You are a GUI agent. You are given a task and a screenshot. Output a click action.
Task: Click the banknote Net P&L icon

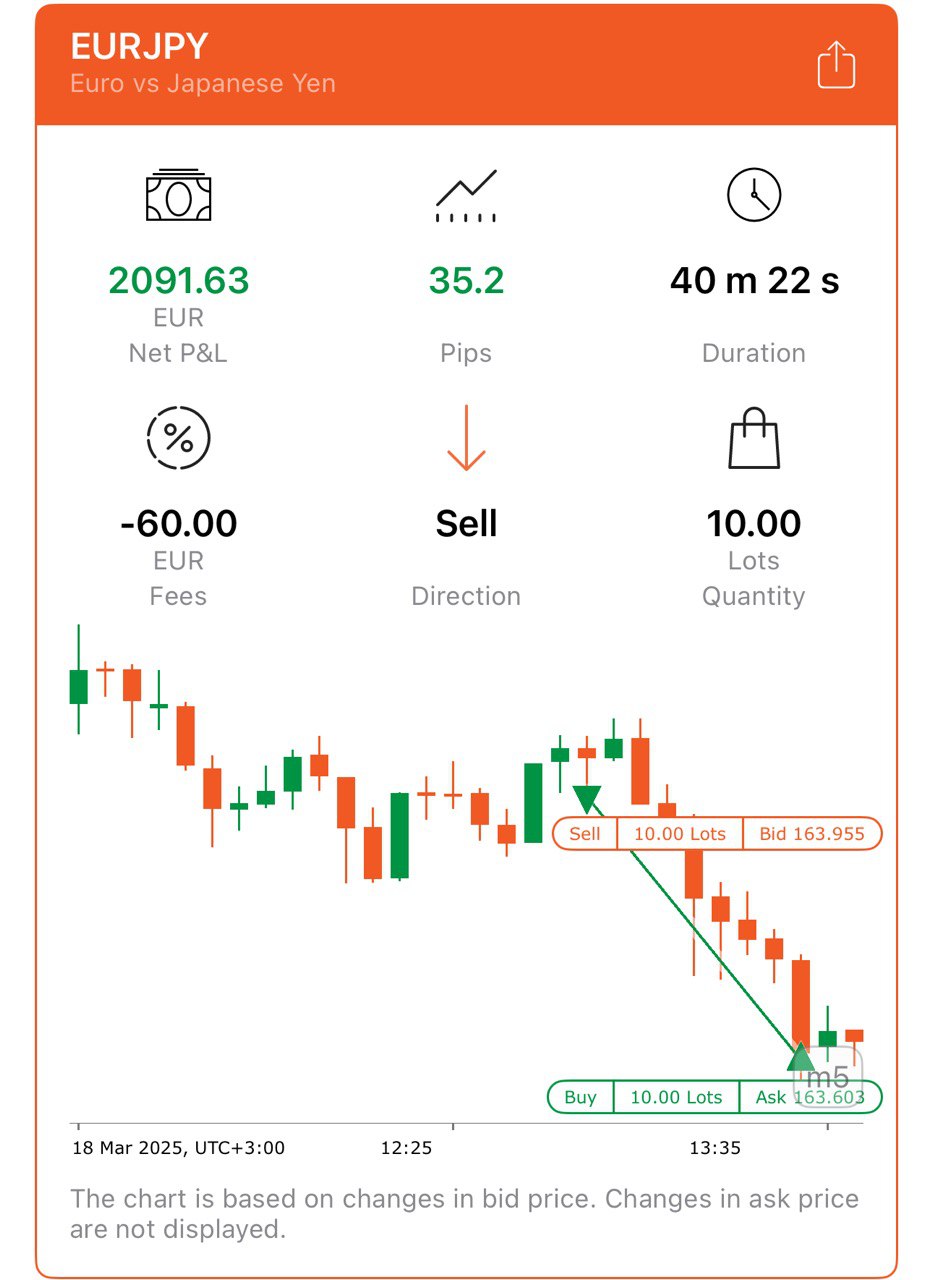(x=178, y=195)
